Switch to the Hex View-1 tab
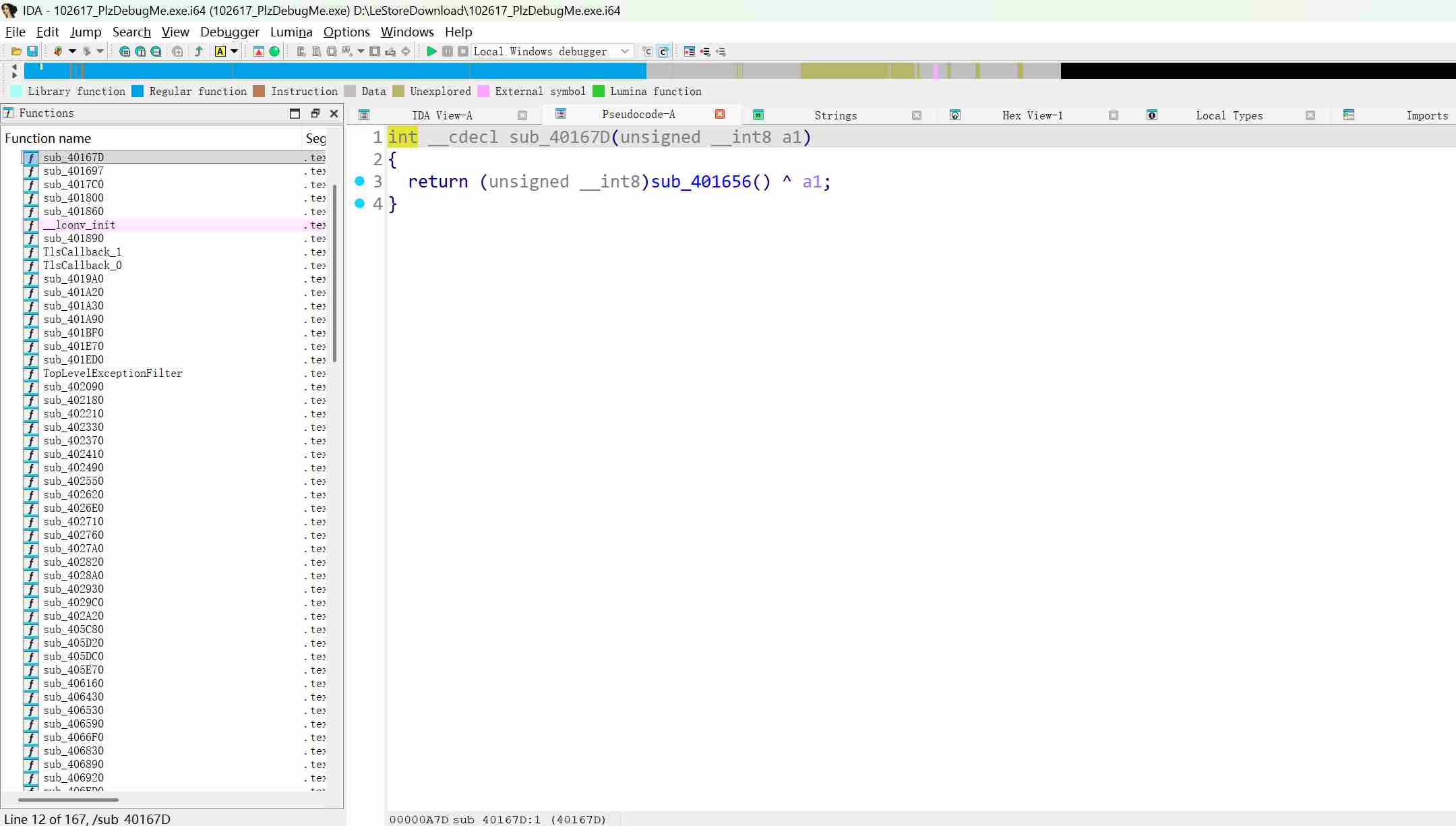 [1032, 115]
